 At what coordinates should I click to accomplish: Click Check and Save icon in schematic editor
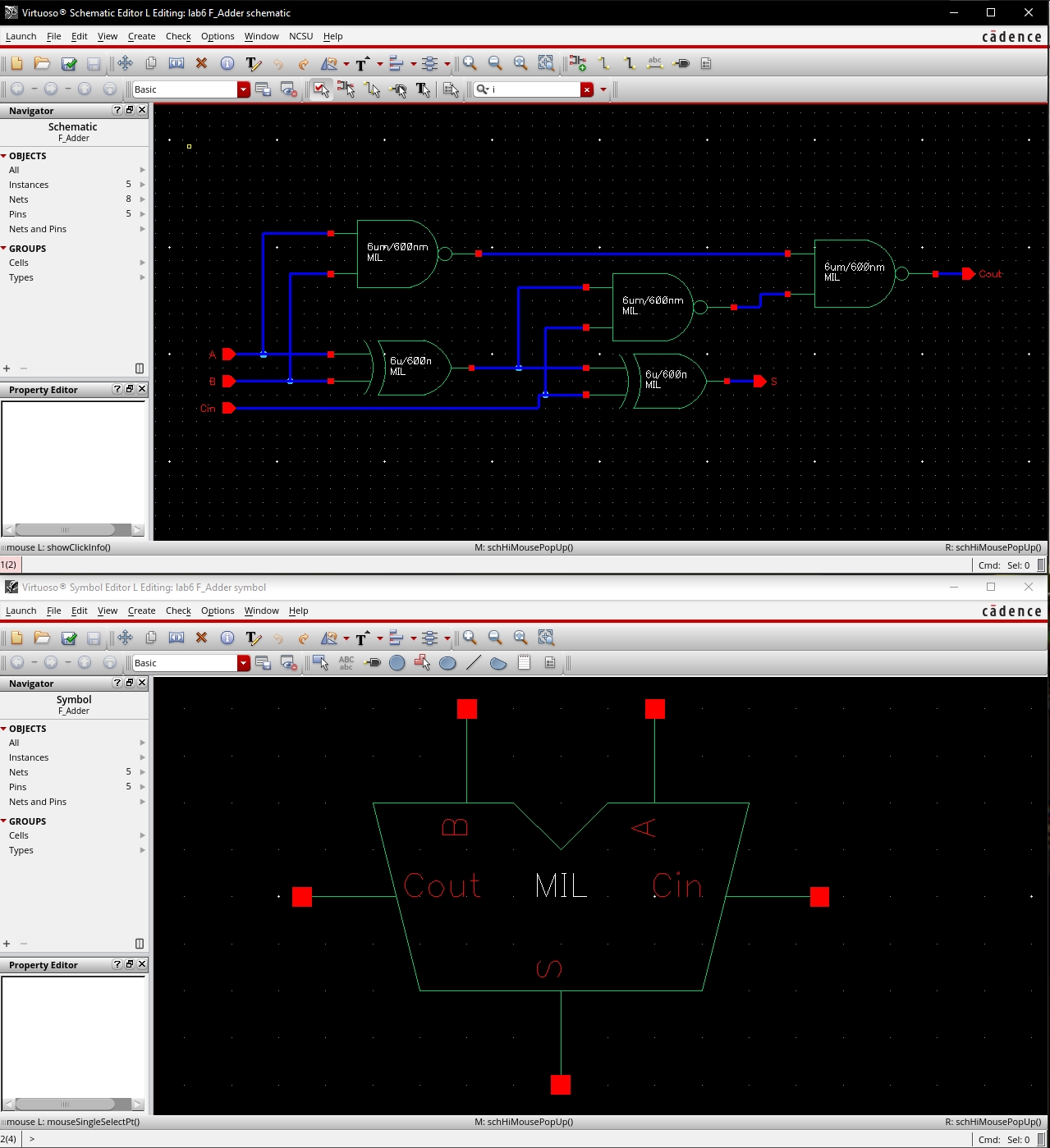pos(69,63)
